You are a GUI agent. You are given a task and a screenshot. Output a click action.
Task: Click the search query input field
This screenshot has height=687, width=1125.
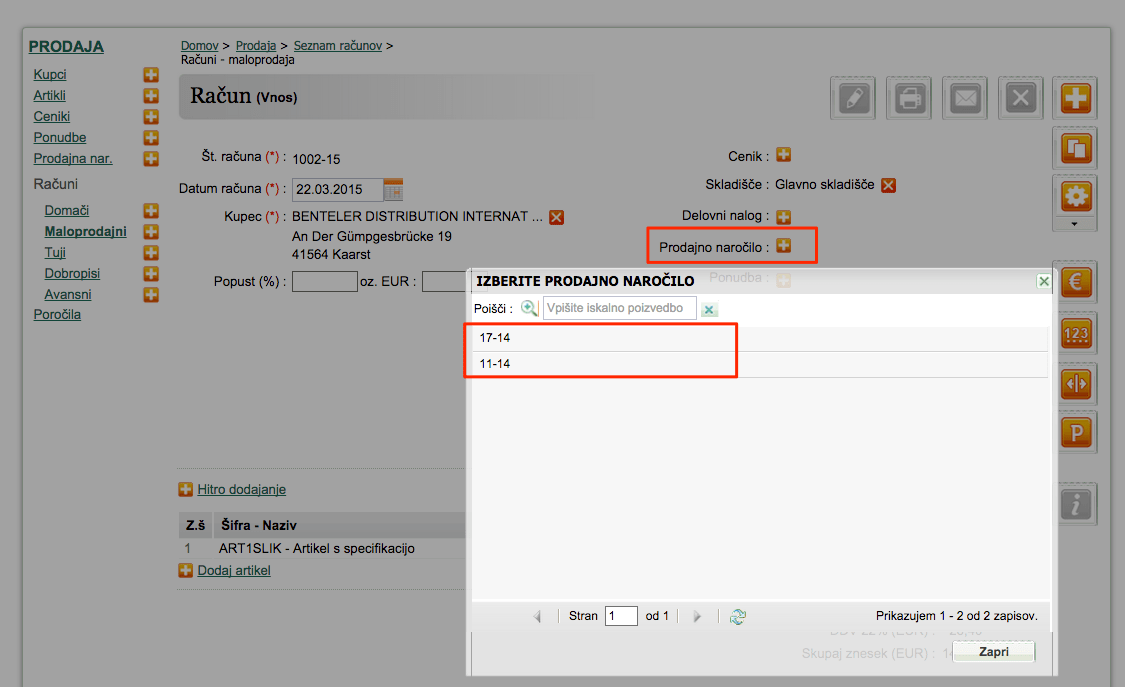(619, 308)
